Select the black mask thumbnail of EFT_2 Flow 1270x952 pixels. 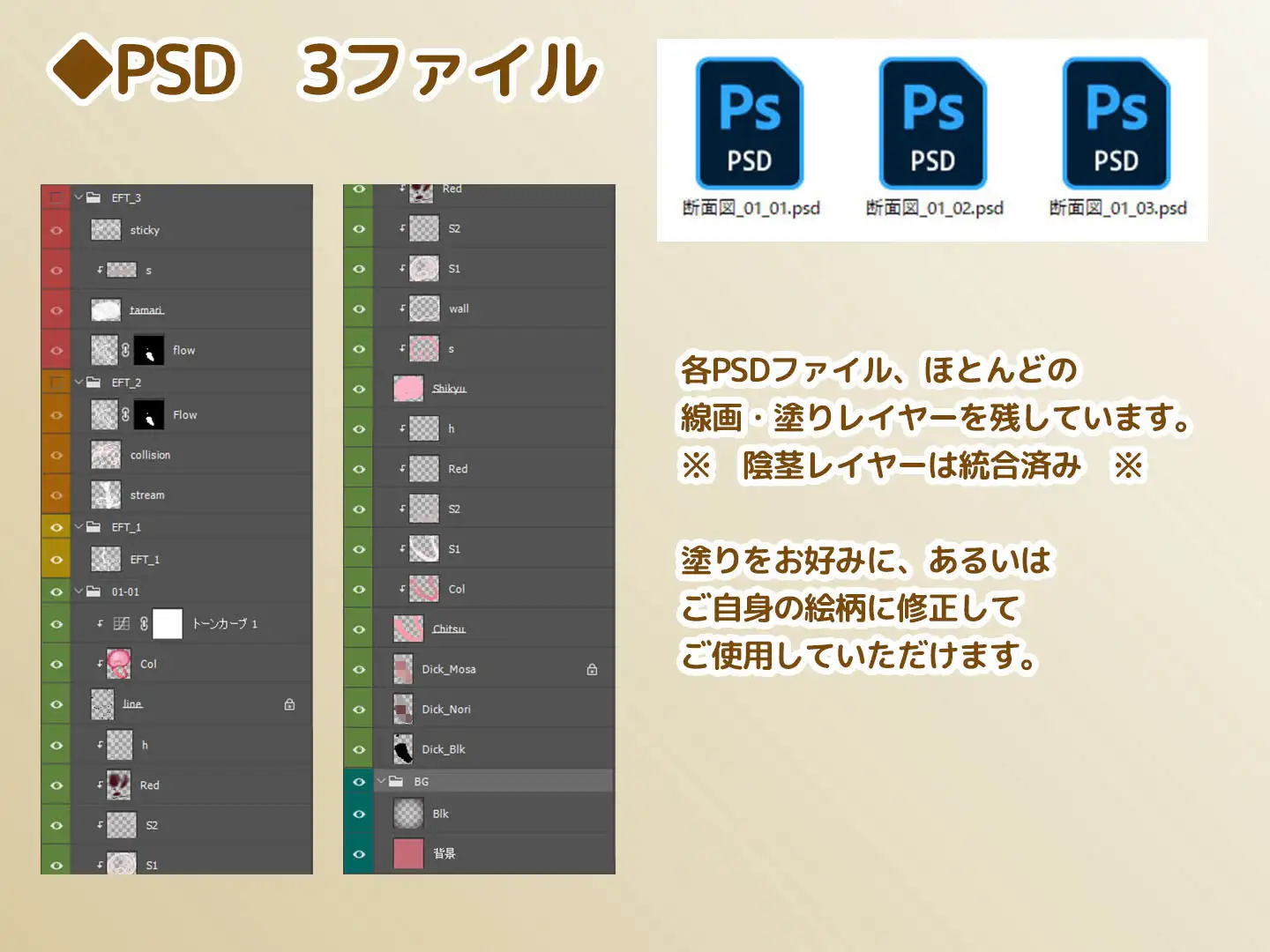tap(149, 414)
